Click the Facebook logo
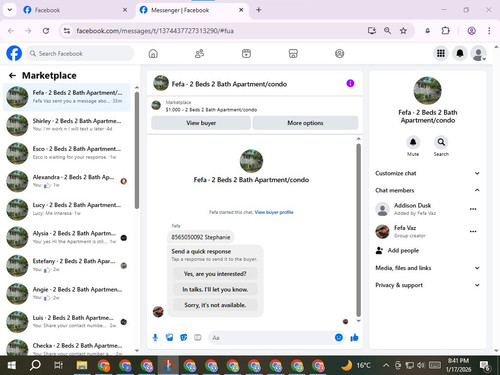500x375 pixels. pos(14,53)
